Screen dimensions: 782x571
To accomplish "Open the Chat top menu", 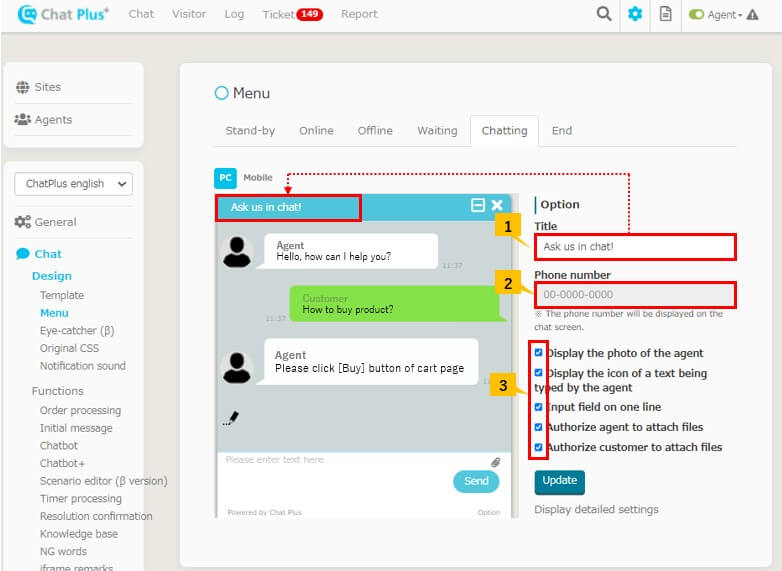I will click(x=141, y=14).
